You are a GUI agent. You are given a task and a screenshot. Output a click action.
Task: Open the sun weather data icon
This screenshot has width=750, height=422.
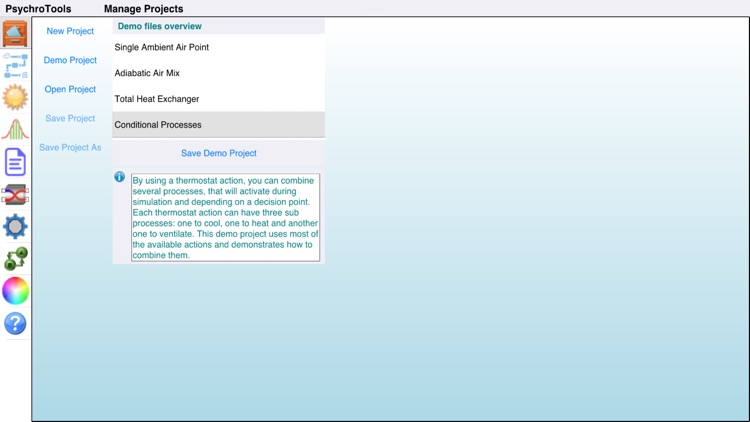[x=15, y=97]
